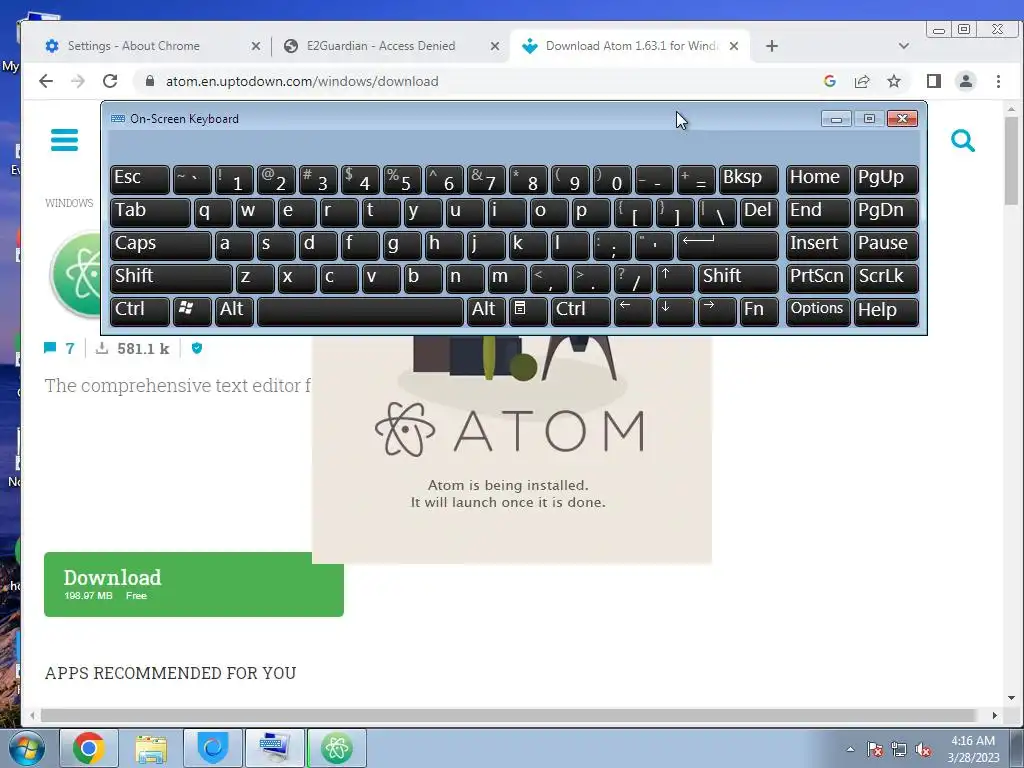
Task: Click the security shield badge
Action: (197, 348)
